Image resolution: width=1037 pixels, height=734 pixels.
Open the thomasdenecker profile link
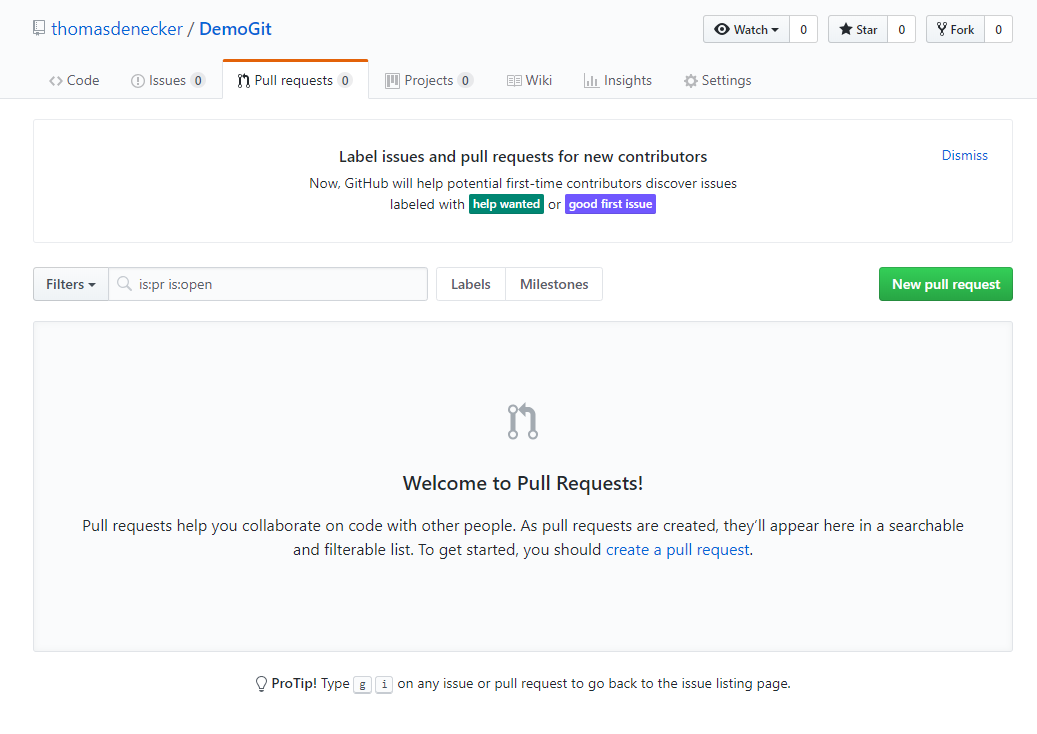(117, 29)
